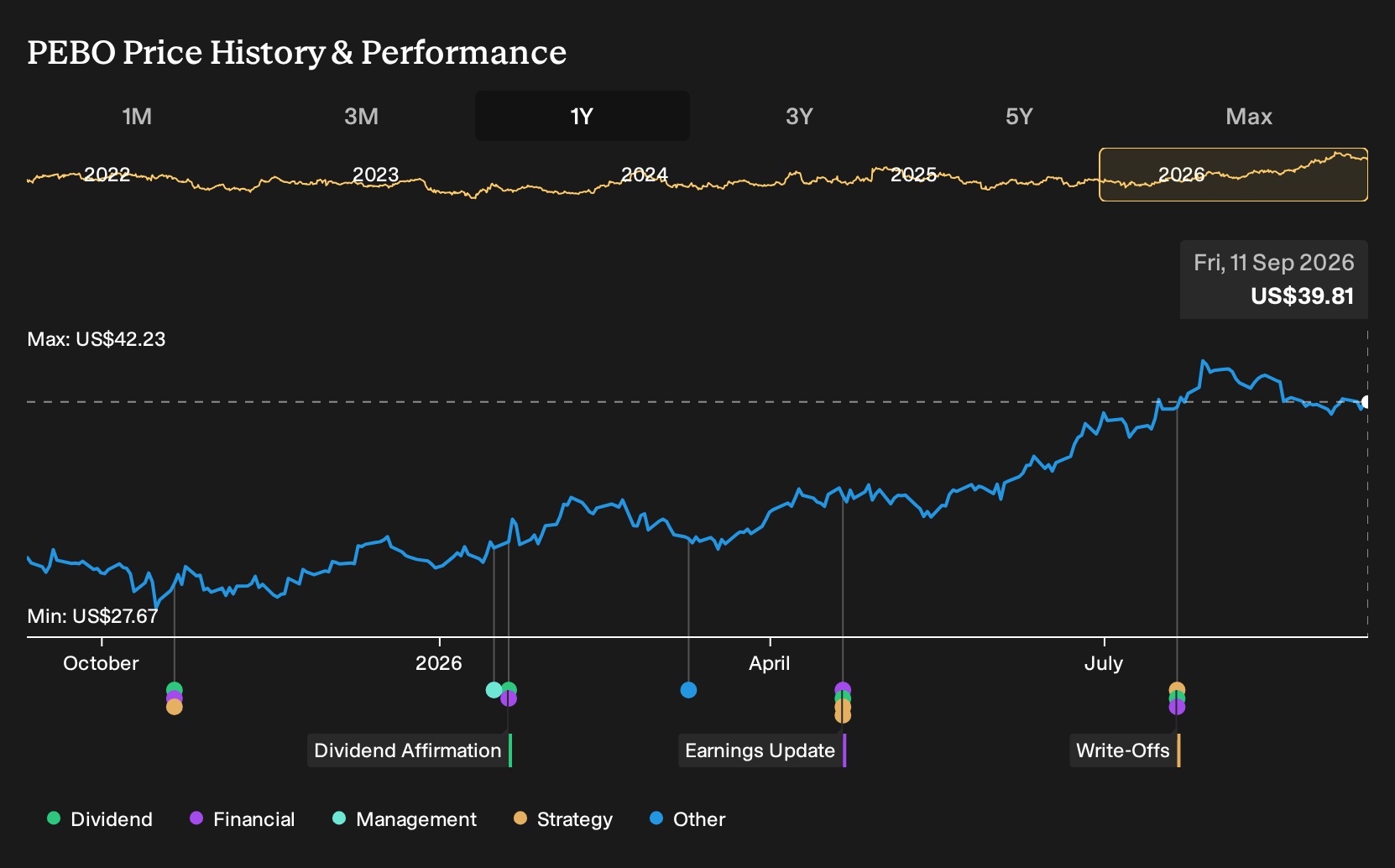Toggle the Management legend filter
Viewport: 1395px width, 868px height.
[405, 819]
